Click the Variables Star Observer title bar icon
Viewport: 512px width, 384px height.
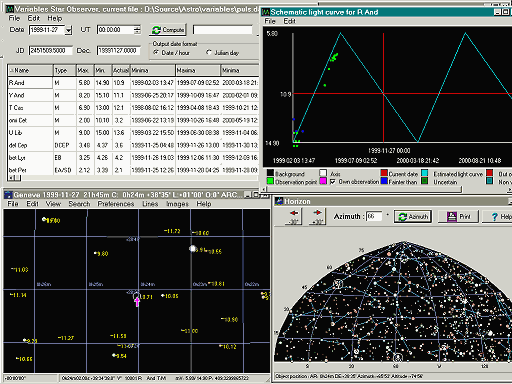(9, 9)
